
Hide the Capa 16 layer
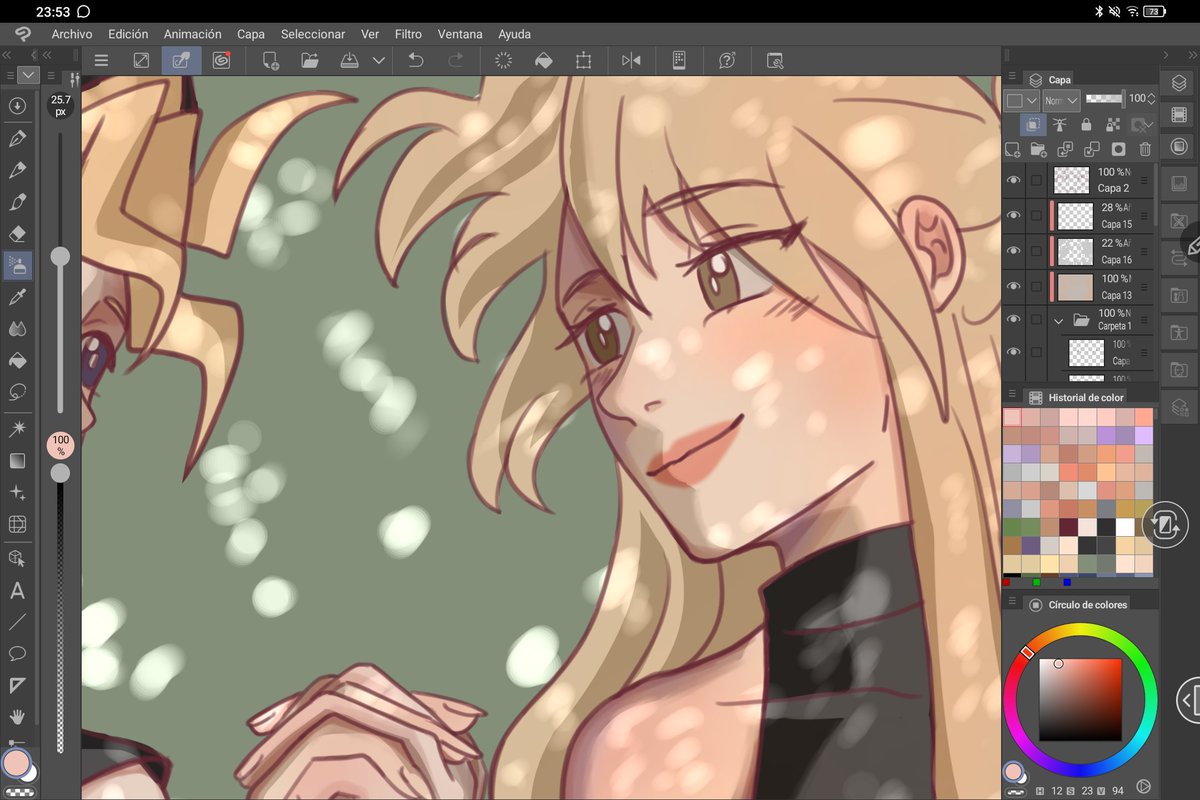pos(1014,250)
